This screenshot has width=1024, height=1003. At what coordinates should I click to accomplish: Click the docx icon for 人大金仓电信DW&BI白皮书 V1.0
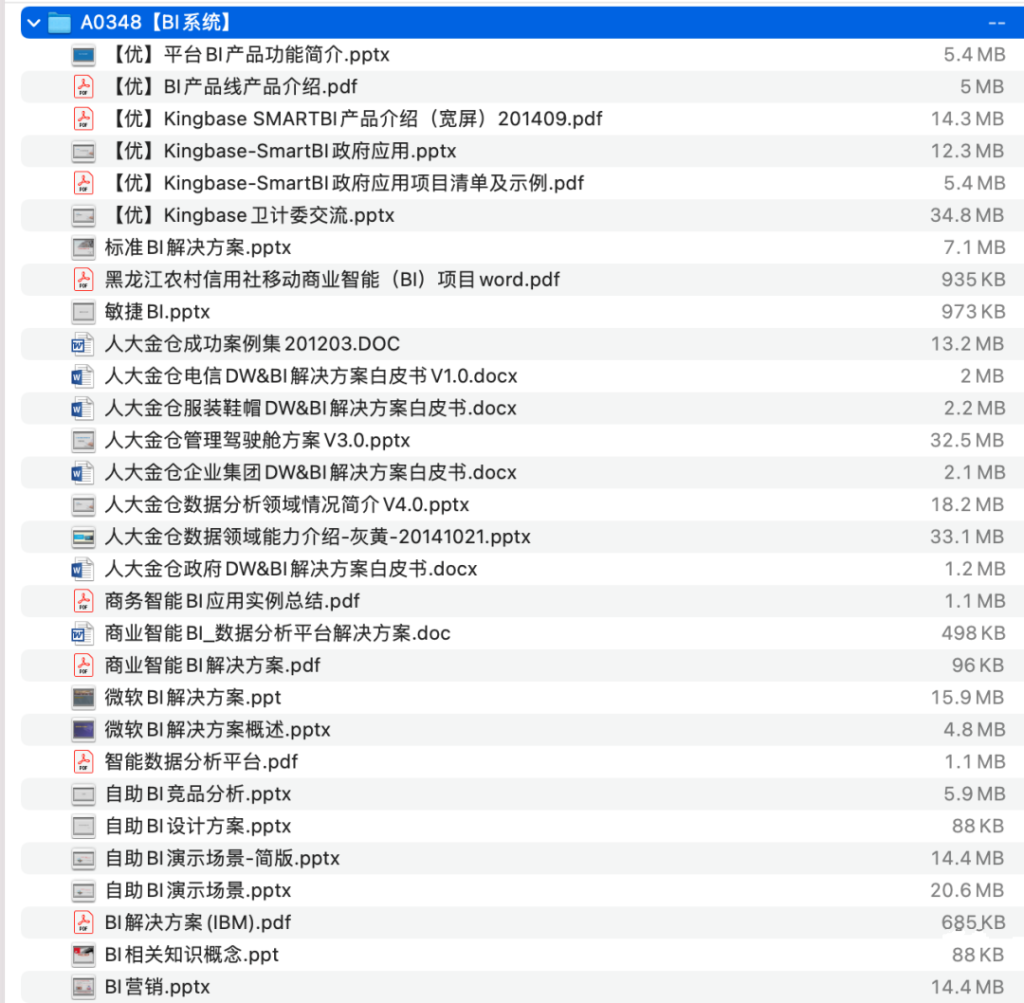[x=84, y=376]
